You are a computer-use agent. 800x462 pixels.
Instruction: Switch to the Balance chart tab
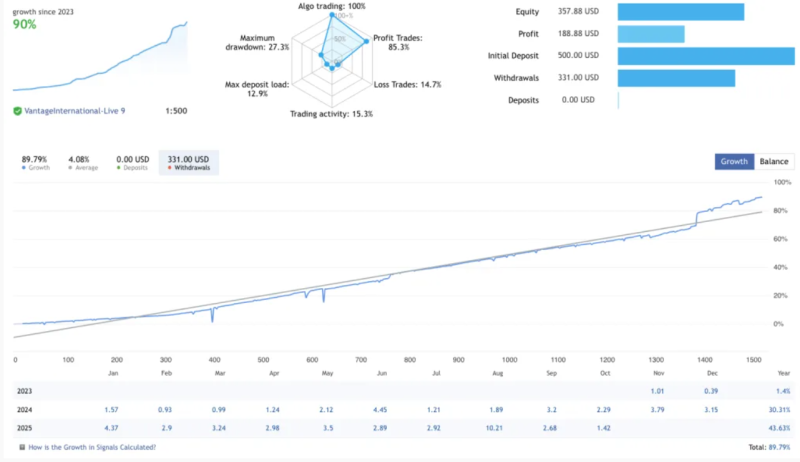[773, 161]
